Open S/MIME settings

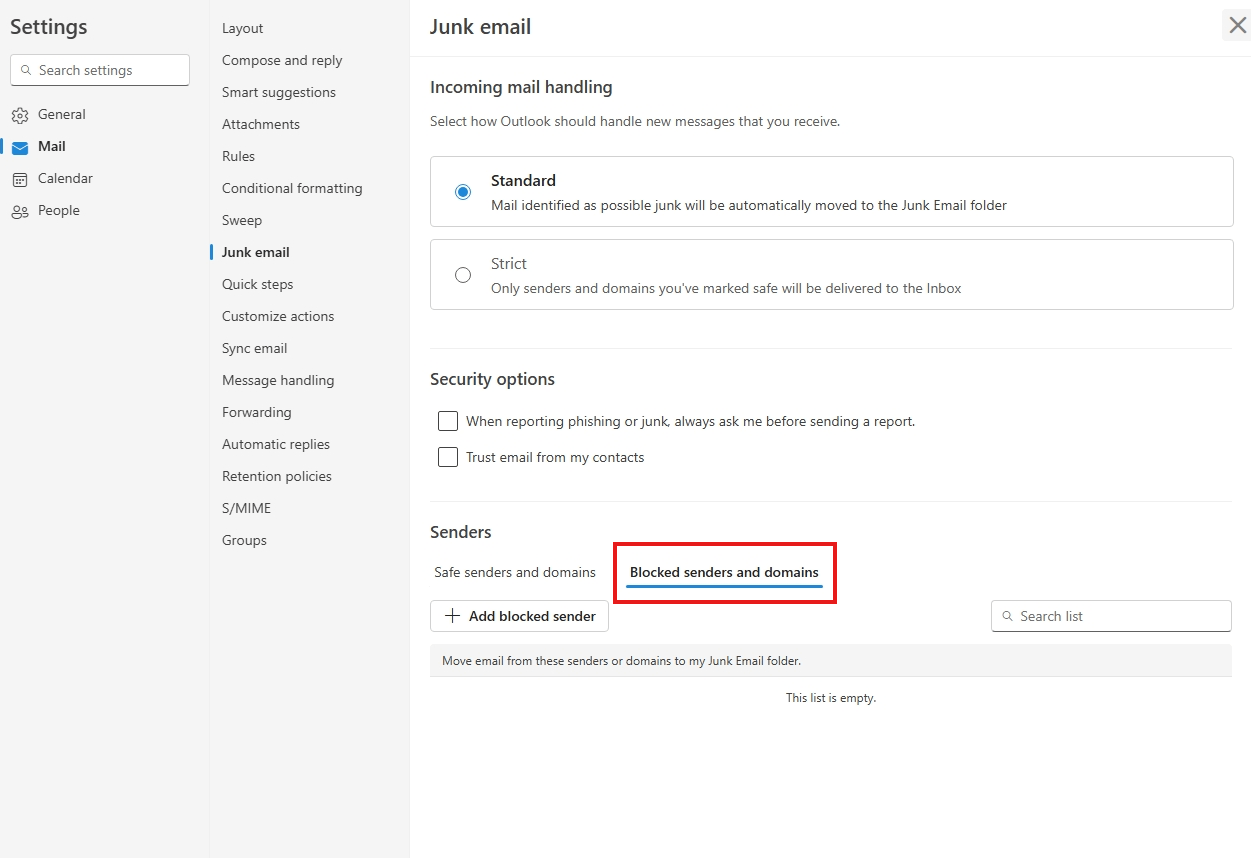[246, 508]
